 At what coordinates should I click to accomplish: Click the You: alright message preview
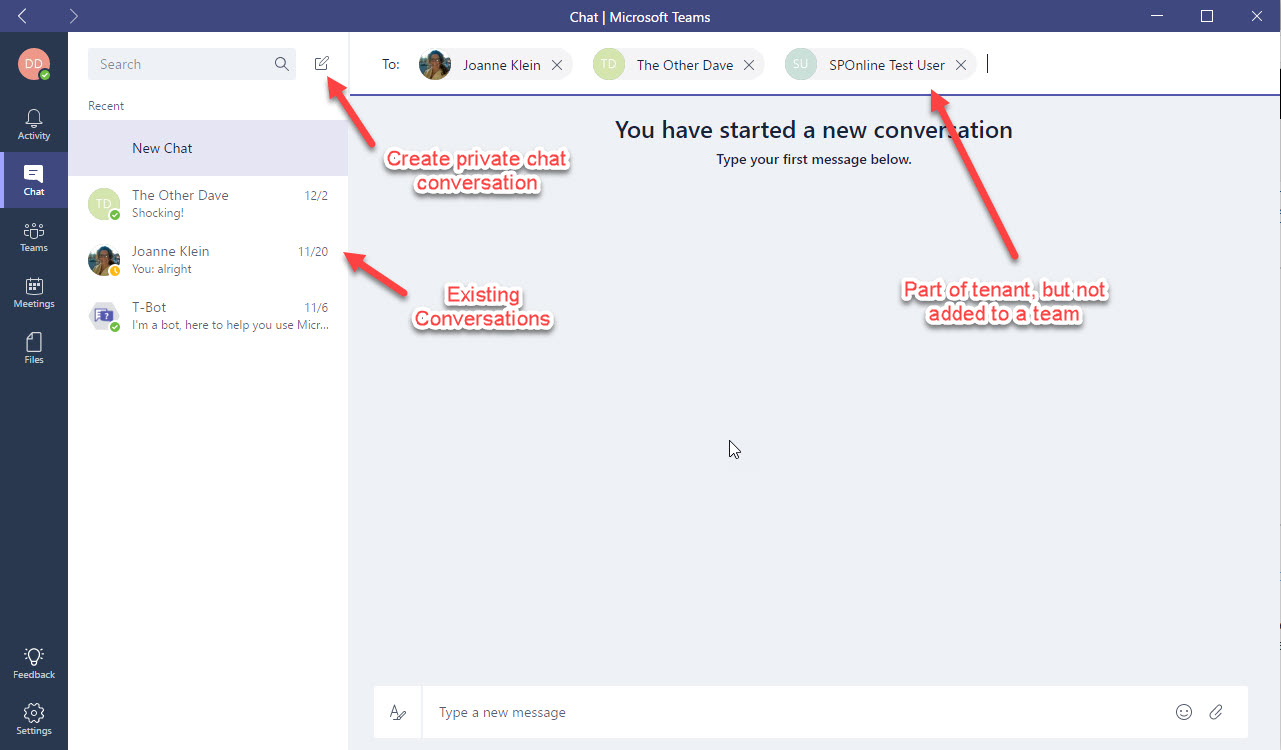(x=162, y=269)
